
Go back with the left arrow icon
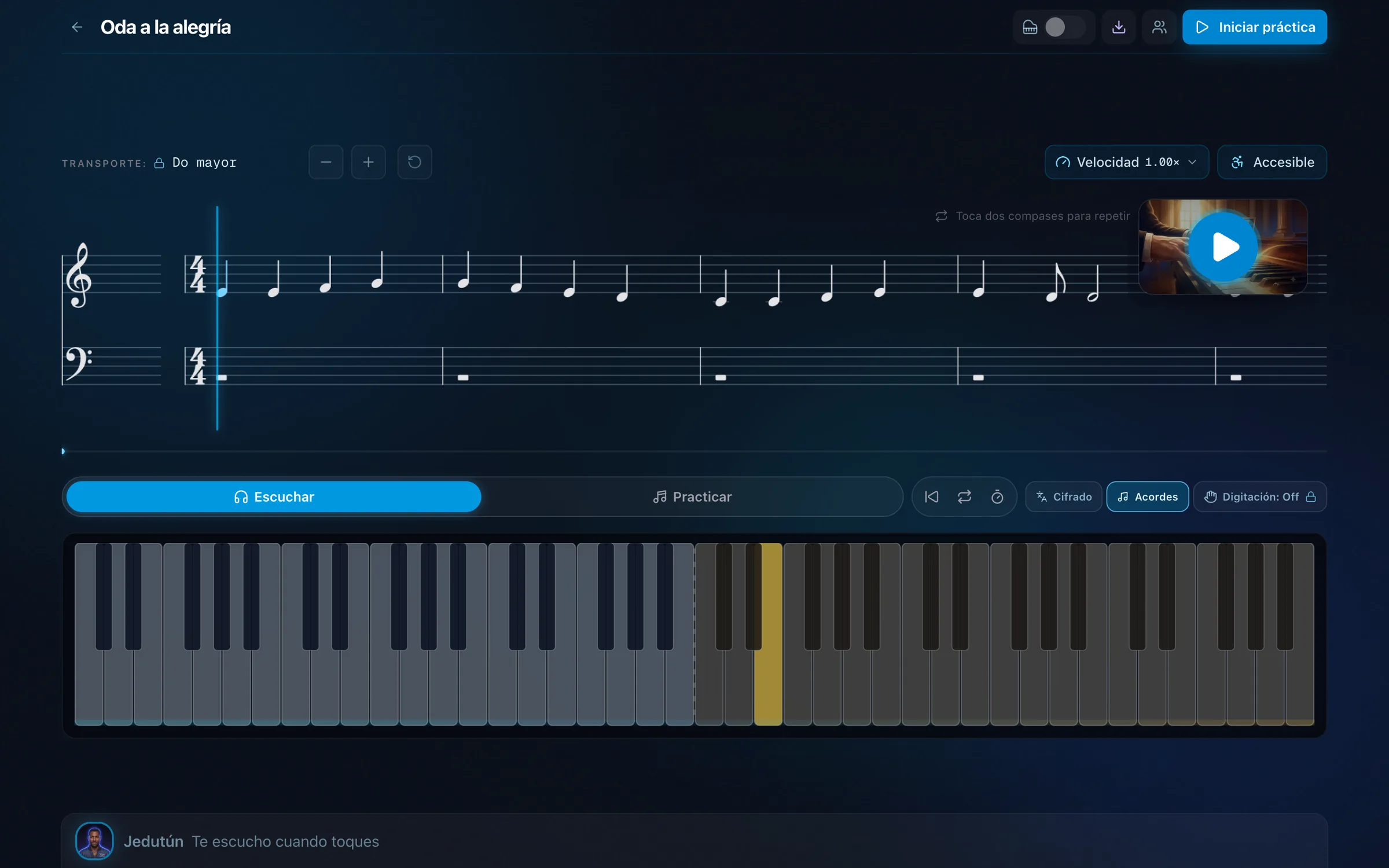(x=77, y=27)
